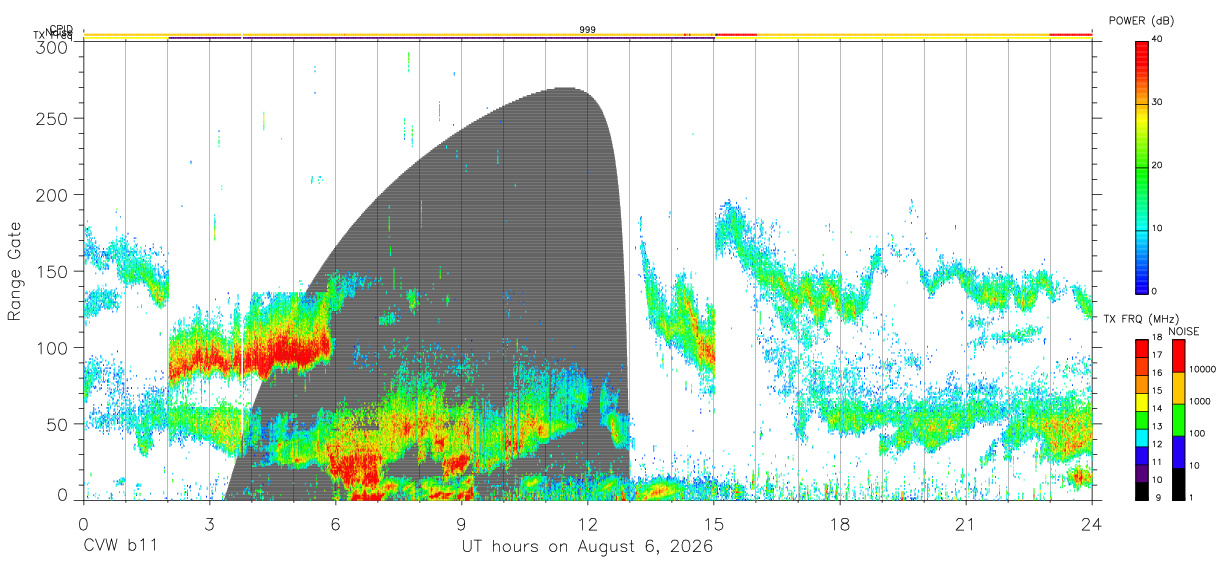
Task: Click the TX FRQ scale label "17"
Action: point(1157,354)
